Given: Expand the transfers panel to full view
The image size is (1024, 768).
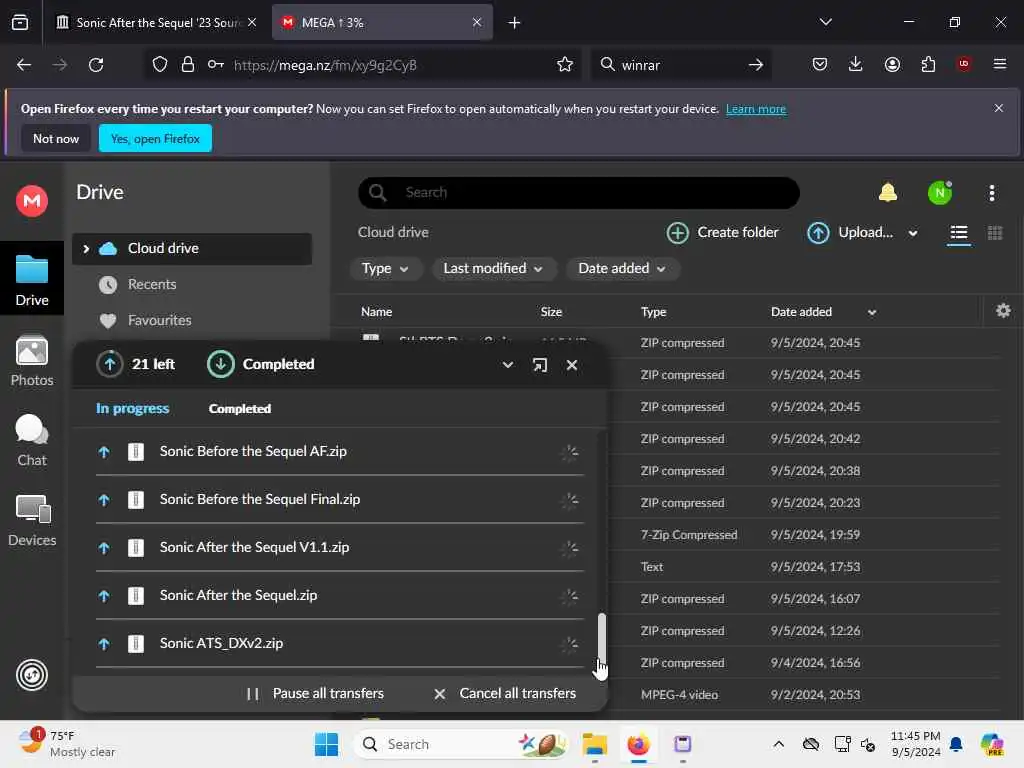Looking at the screenshot, I should pos(539,365).
